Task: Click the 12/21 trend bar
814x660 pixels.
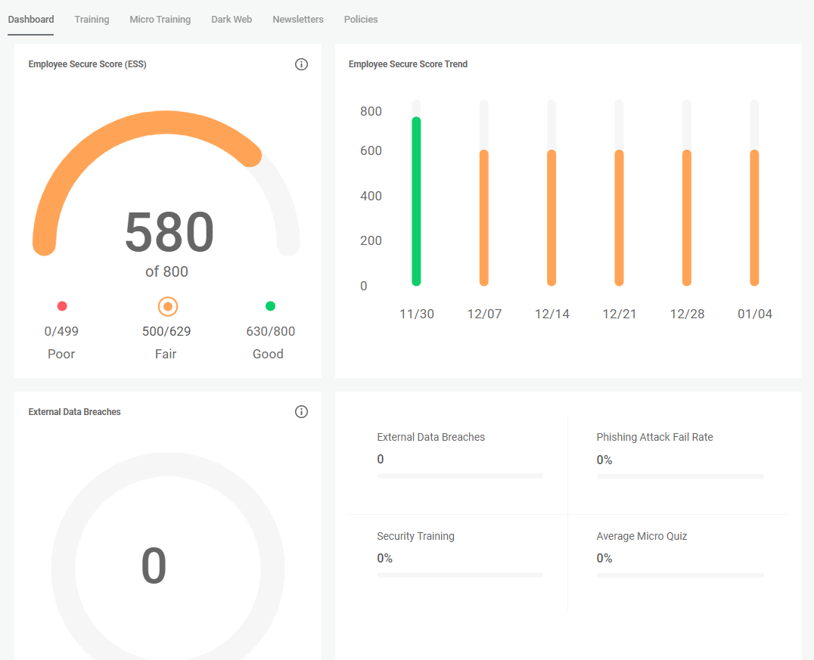Action: 619,218
